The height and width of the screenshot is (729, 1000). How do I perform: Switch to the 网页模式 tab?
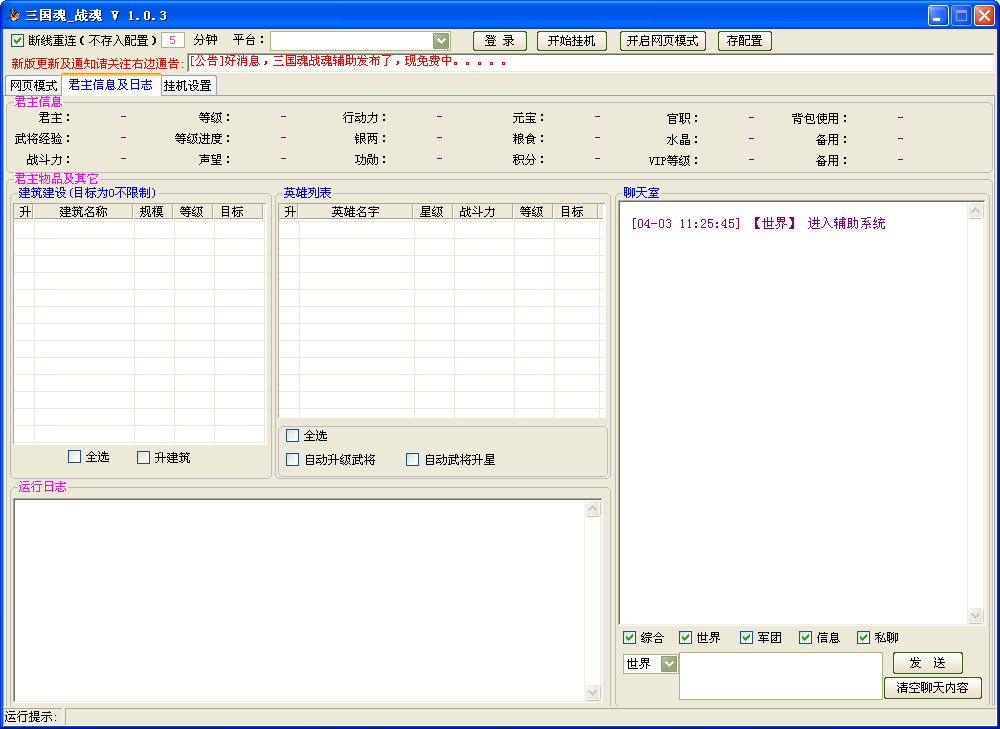33,86
